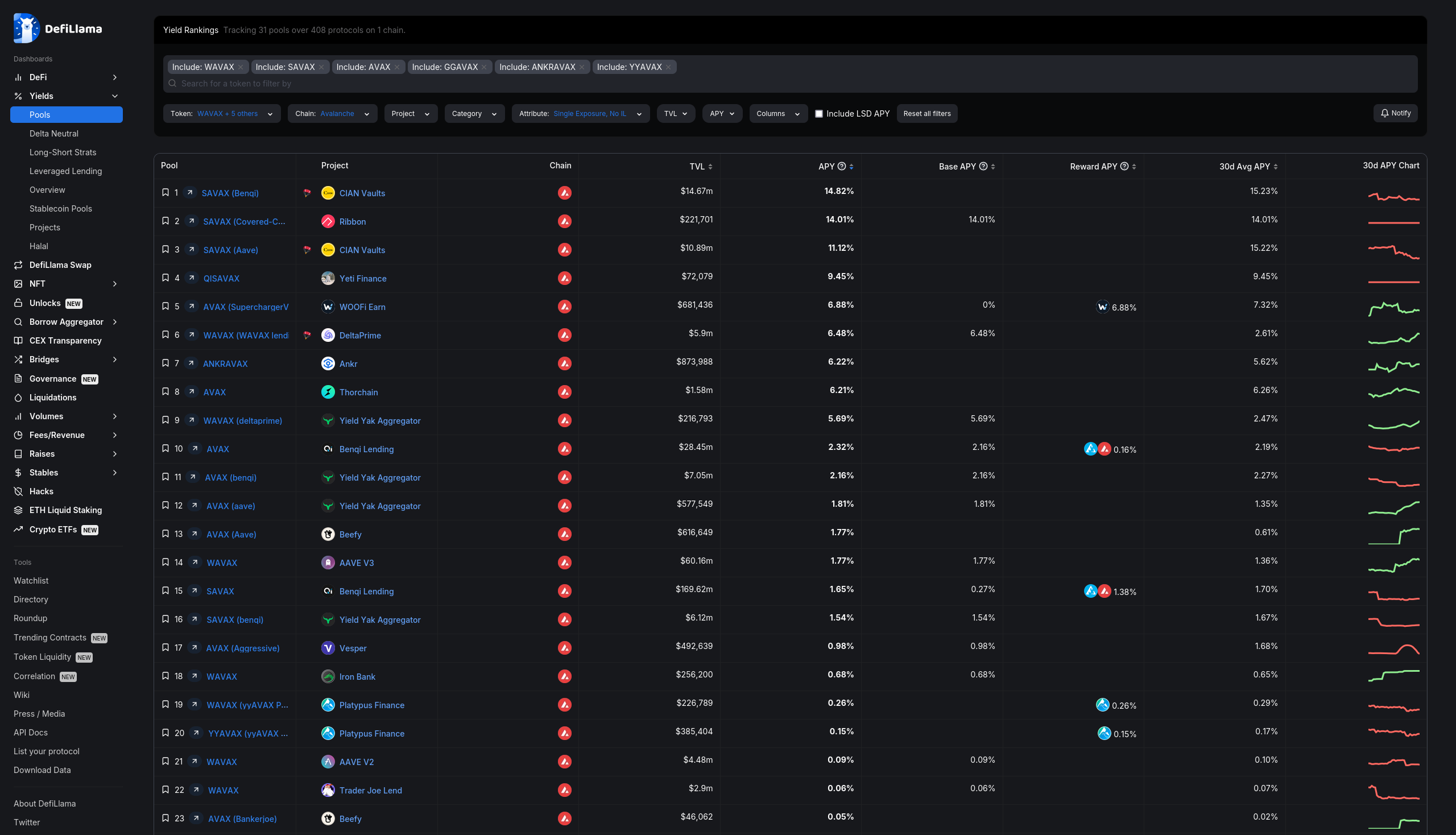The height and width of the screenshot is (835, 1456).
Task: Bookmark the YYAVAX pool row 20
Action: (x=165, y=733)
